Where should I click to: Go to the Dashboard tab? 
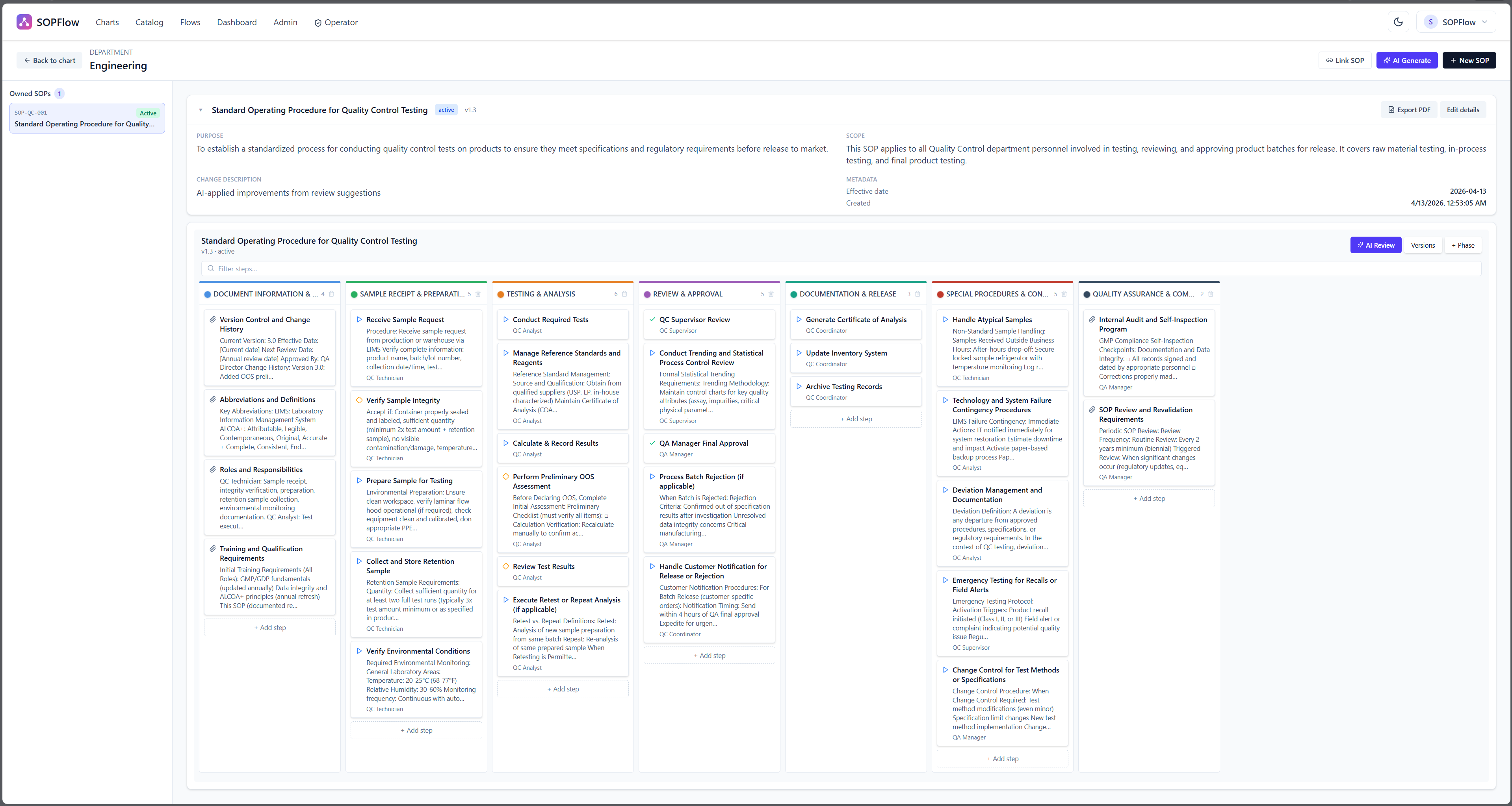coord(236,22)
